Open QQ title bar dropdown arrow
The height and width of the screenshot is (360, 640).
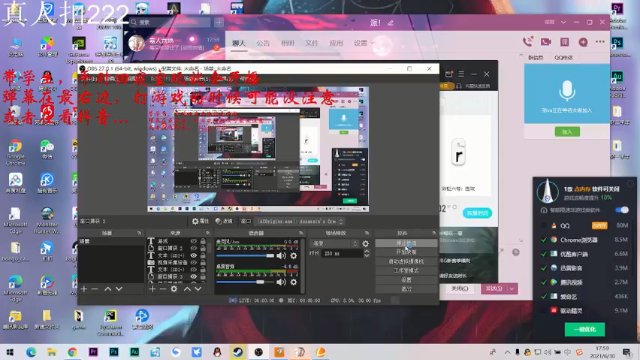pos(563,22)
